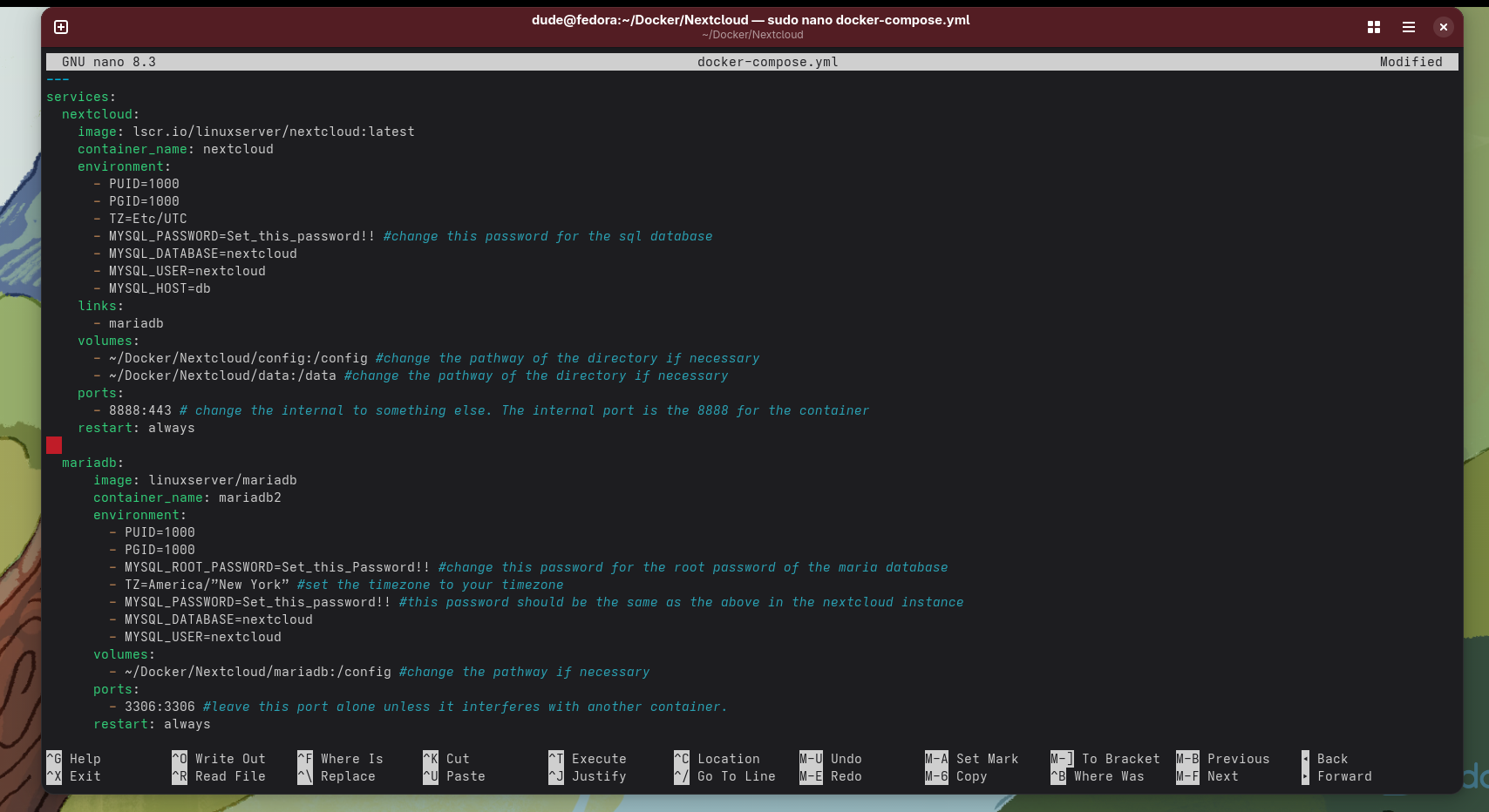Click the To Bracket shortcut
Screen dimensions: 1489x812
tap(1105, 759)
